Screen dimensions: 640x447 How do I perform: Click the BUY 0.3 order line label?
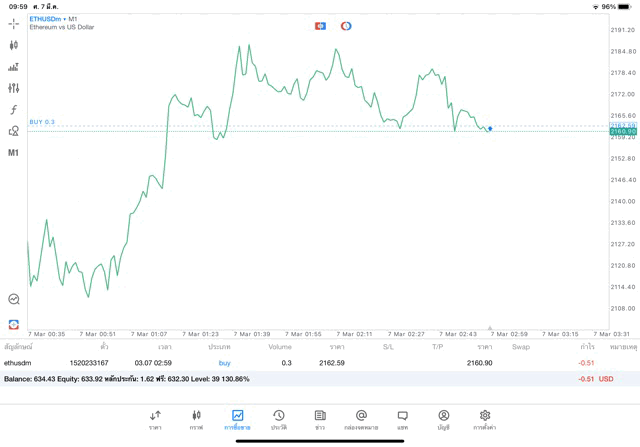(x=42, y=122)
